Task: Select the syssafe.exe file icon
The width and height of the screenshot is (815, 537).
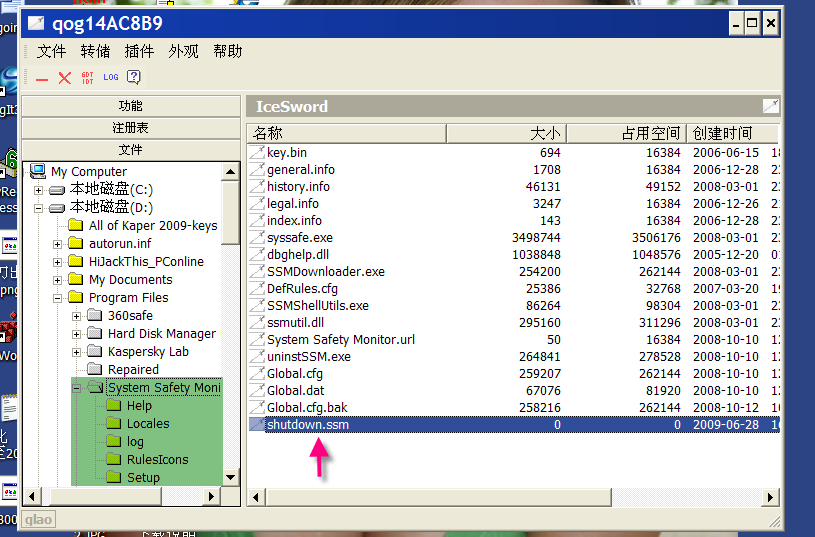Action: tap(257, 238)
